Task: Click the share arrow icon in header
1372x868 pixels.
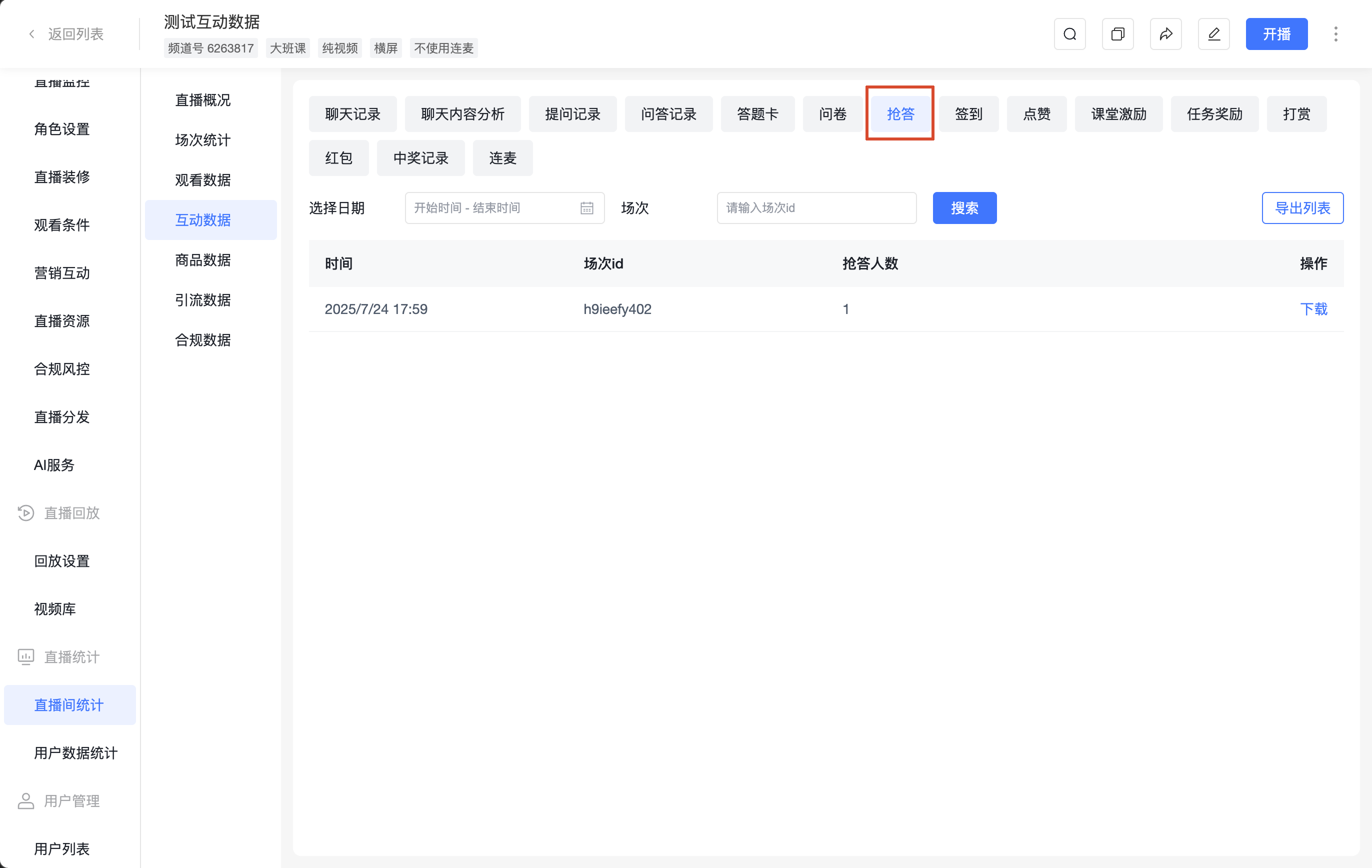Action: point(1165,34)
